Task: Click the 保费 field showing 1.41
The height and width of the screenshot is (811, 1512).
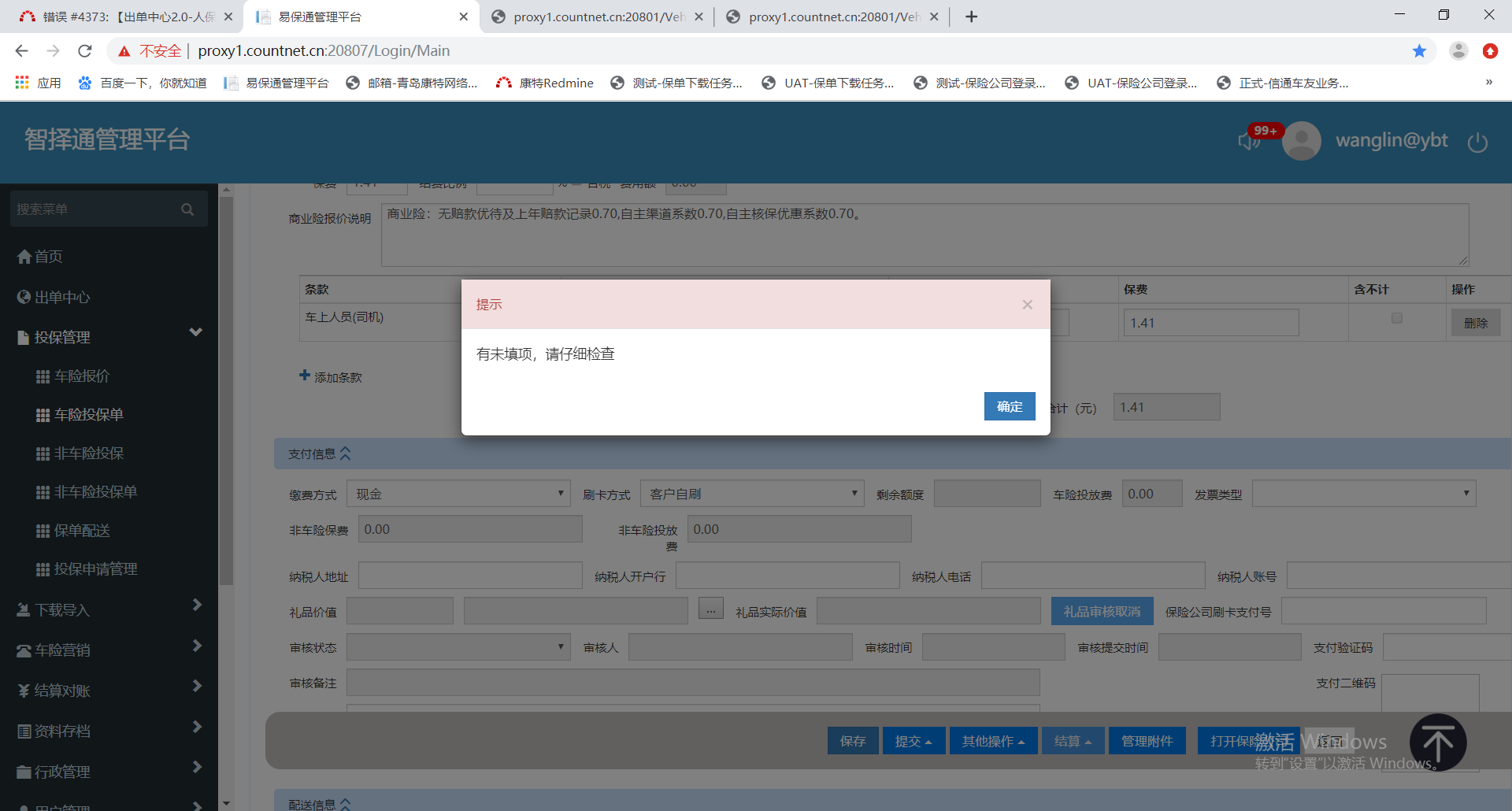Action: point(1211,323)
